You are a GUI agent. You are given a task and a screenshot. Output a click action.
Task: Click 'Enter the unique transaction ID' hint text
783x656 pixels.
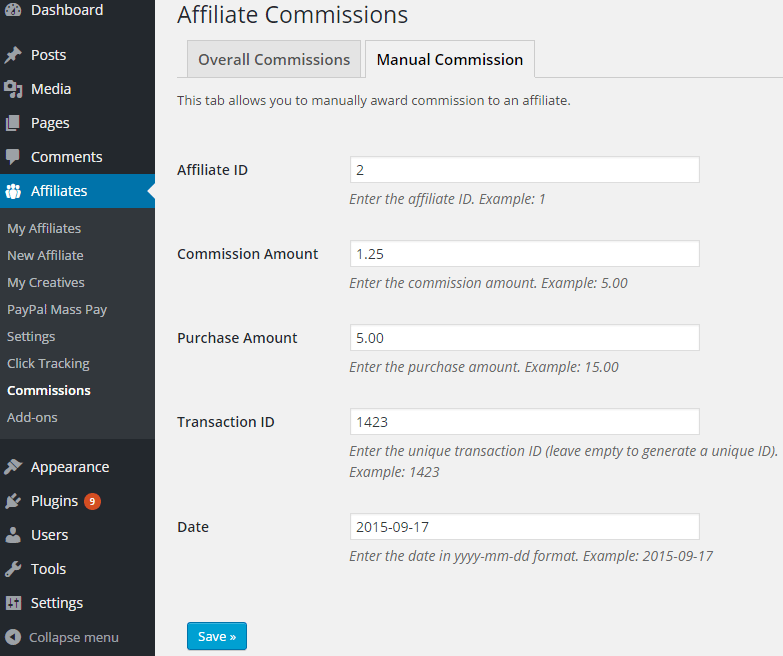564,461
